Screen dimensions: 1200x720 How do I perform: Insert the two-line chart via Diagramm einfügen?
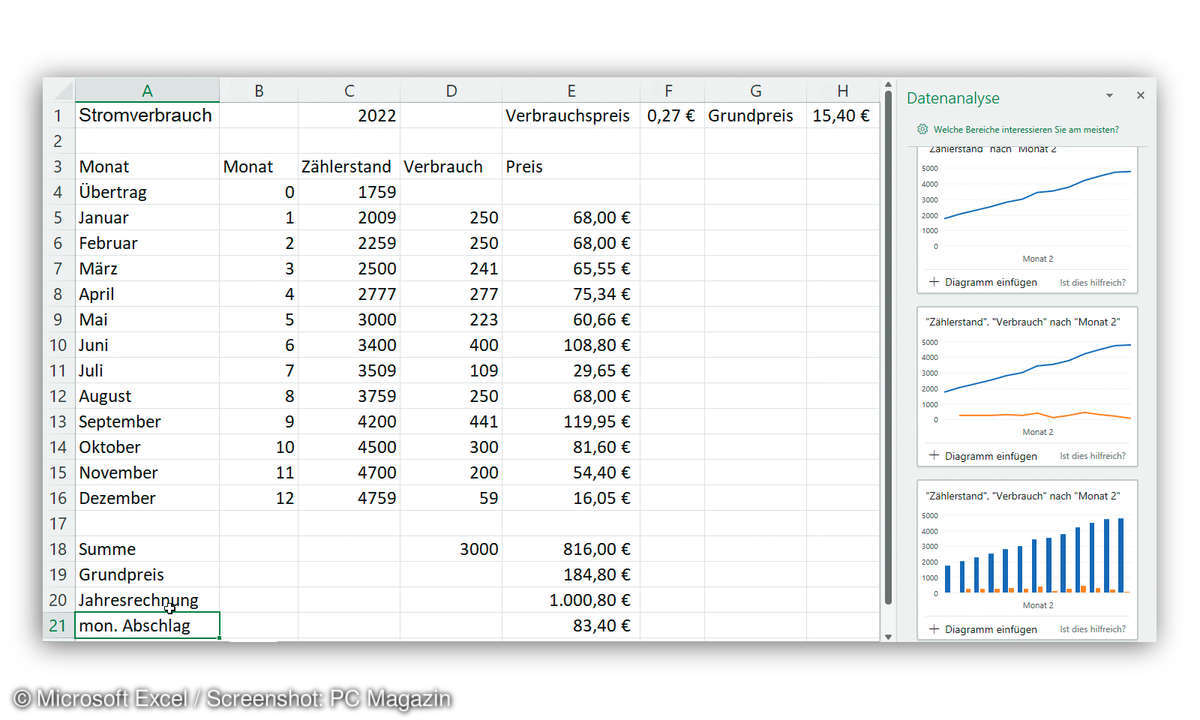pos(983,456)
